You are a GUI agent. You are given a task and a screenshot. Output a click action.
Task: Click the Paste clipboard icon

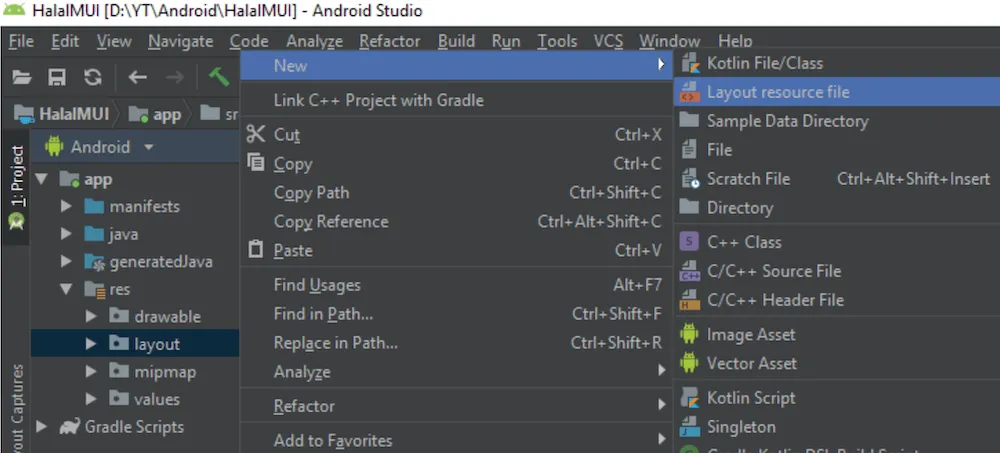(256, 249)
